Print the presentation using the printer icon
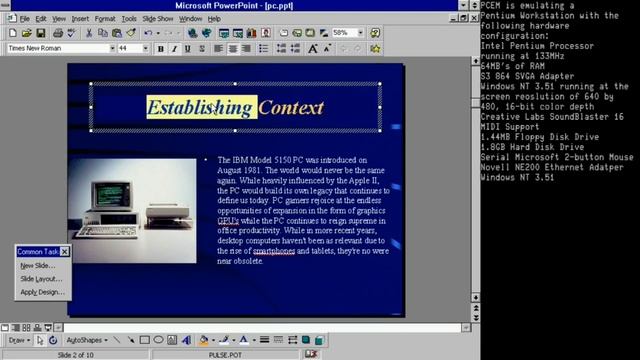Image resolution: width=640 pixels, height=360 pixels. coord(58,33)
